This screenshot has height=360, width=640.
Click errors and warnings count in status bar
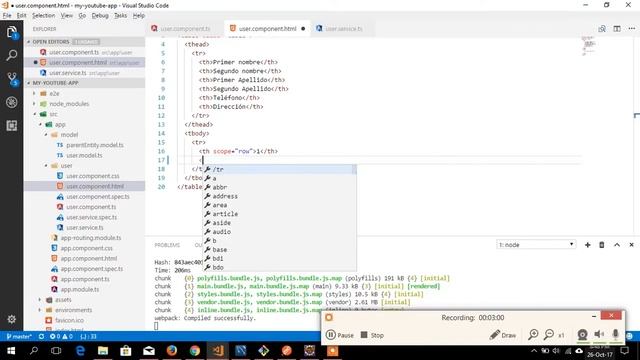pos(61,336)
